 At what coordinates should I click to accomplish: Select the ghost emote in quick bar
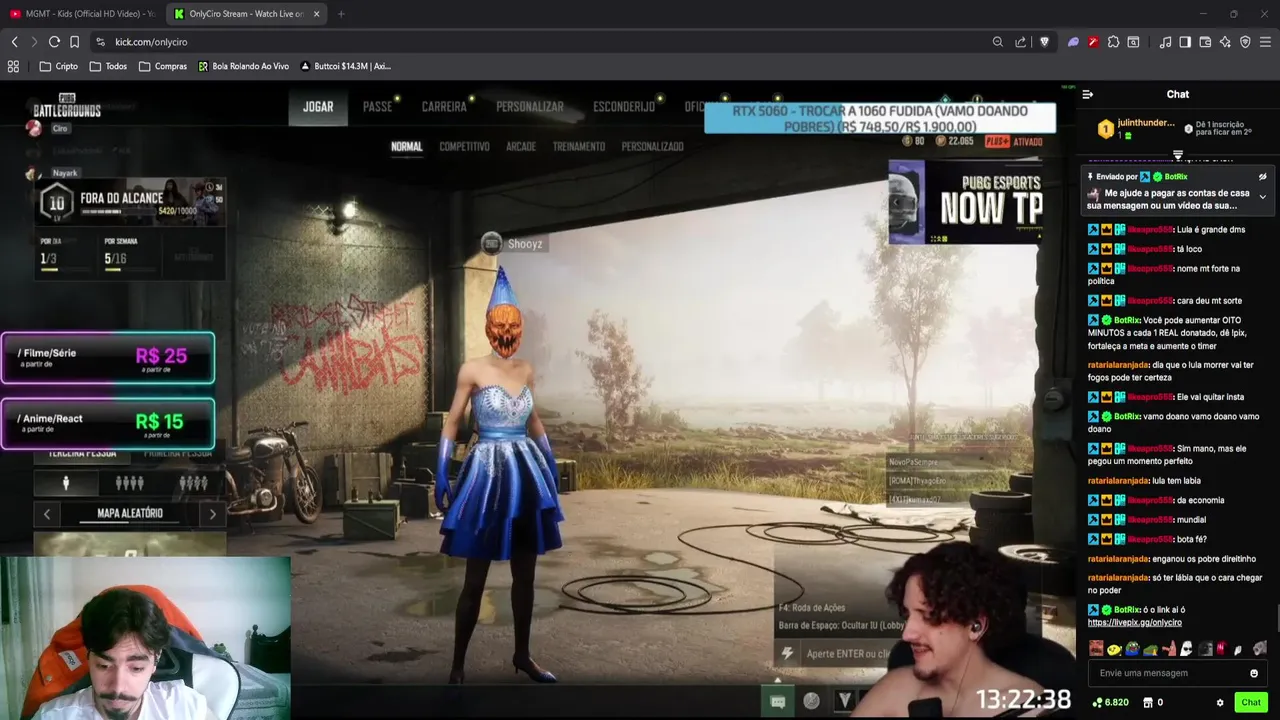pyautogui.click(x=1186, y=649)
